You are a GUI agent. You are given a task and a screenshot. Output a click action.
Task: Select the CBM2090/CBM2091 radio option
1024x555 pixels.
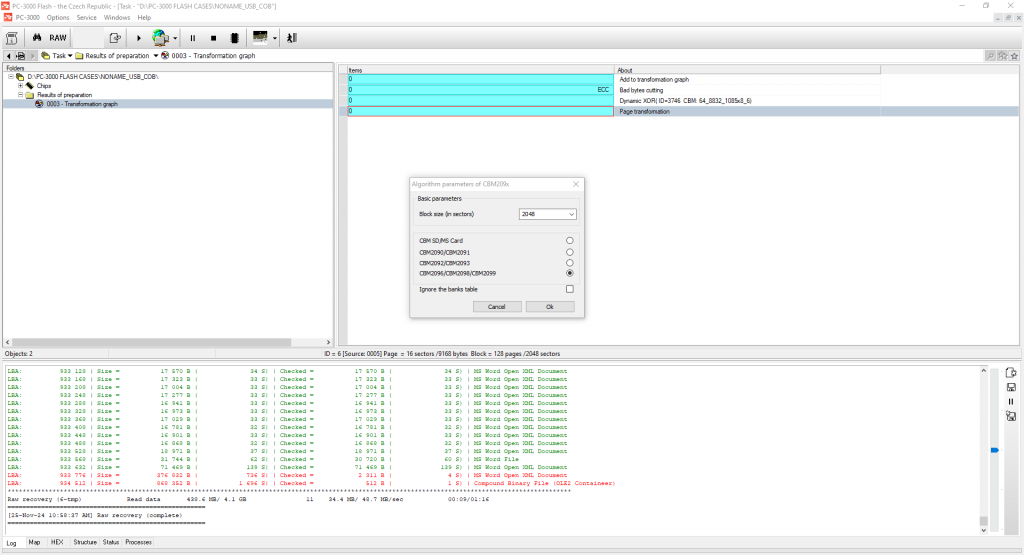(570, 251)
